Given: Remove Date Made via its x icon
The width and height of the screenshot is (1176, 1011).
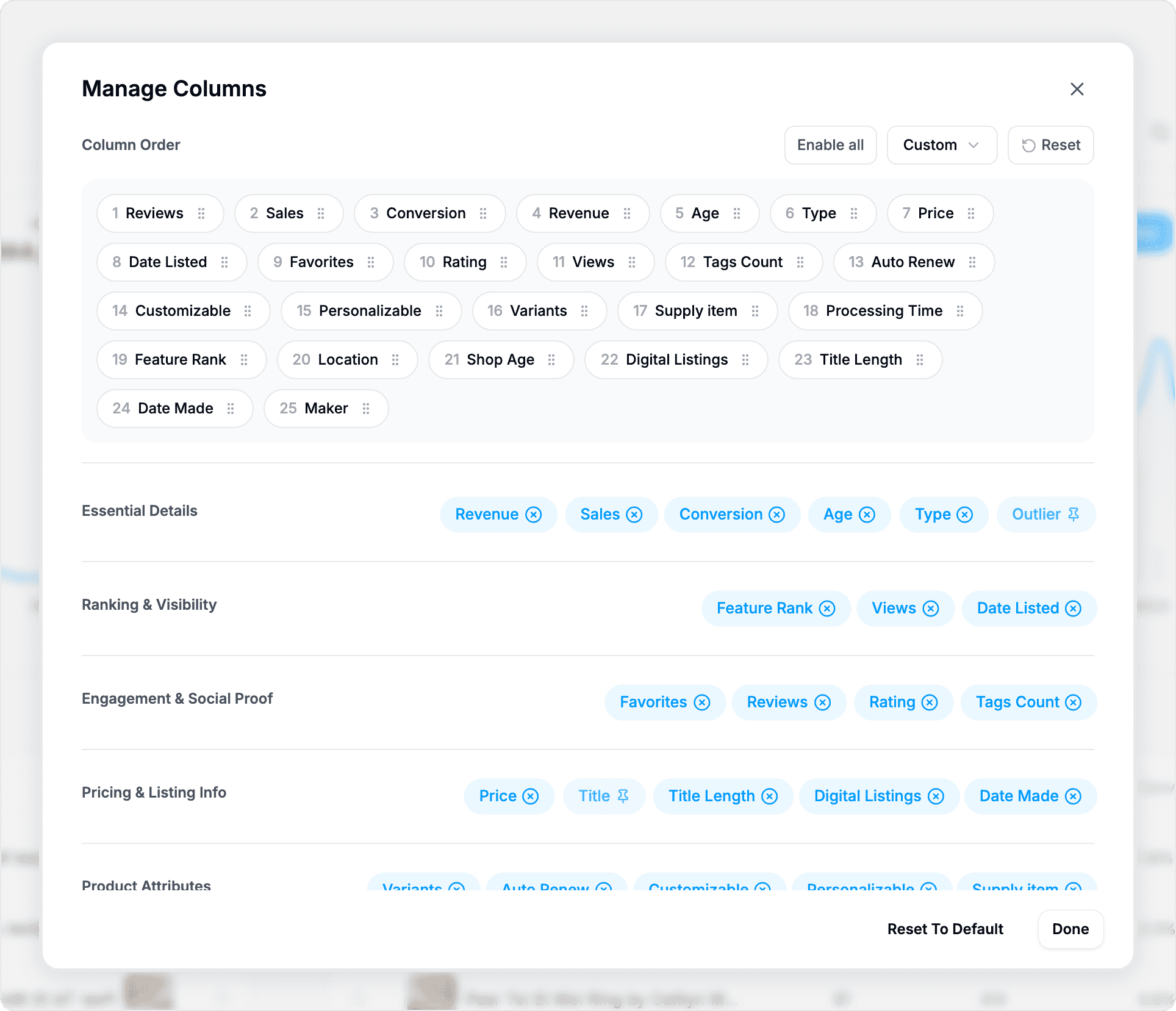Looking at the screenshot, I should click(x=1073, y=796).
